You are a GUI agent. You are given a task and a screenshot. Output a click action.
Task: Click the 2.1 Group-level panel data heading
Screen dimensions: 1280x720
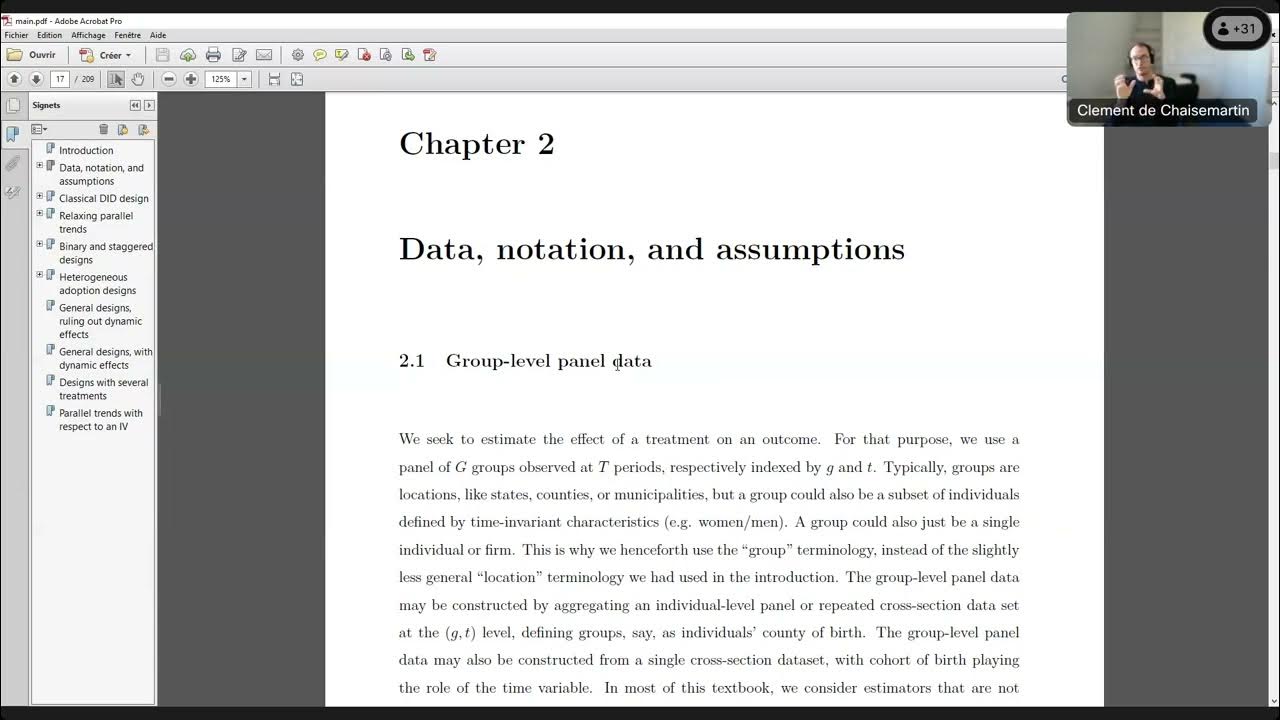pyautogui.click(x=525, y=361)
